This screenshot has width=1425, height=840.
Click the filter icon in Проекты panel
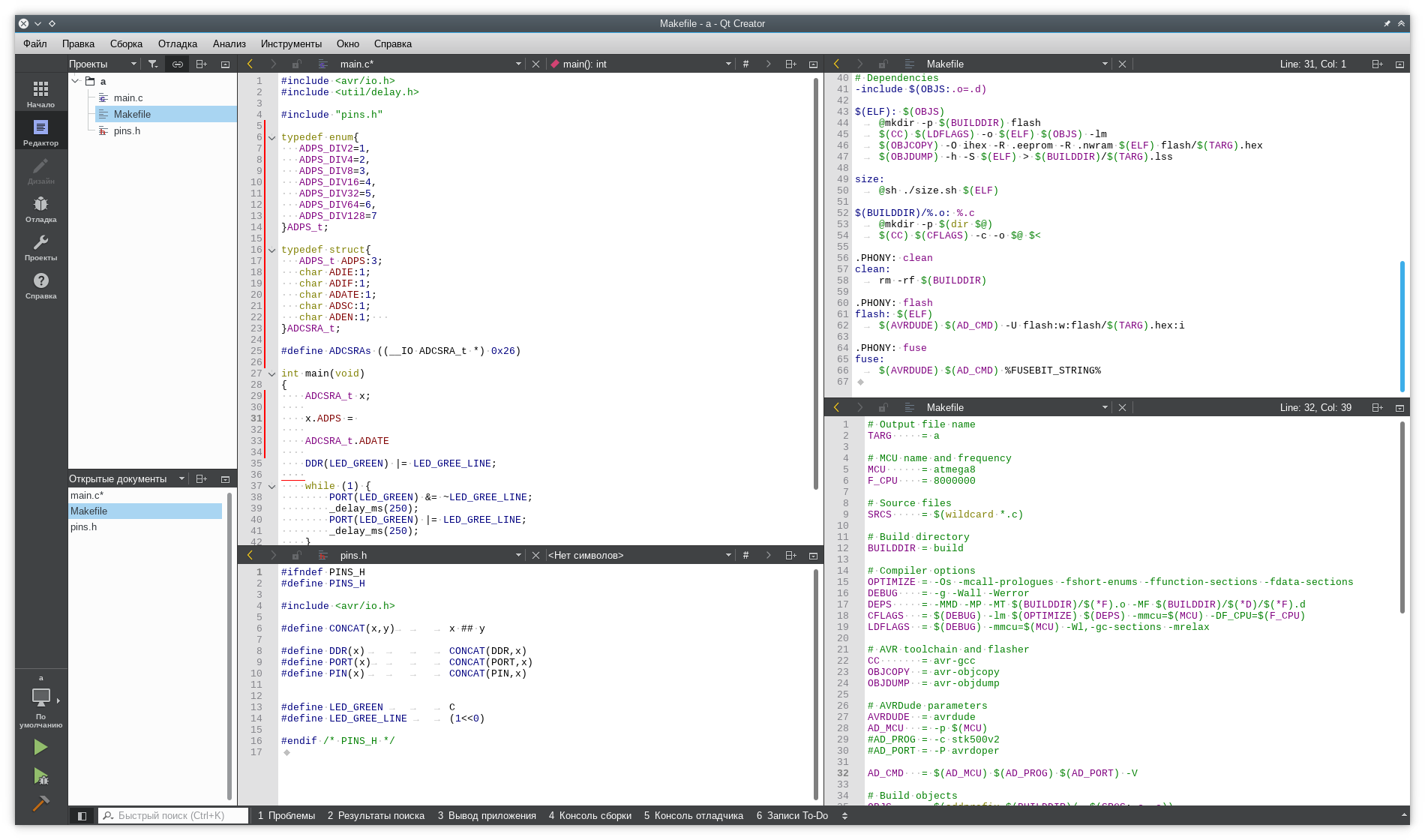(153, 64)
